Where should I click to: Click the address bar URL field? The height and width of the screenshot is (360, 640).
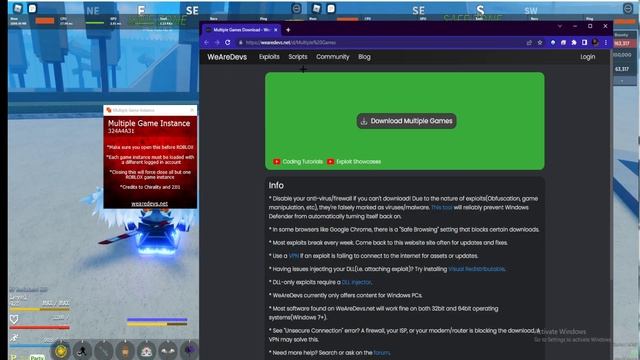[382, 42]
